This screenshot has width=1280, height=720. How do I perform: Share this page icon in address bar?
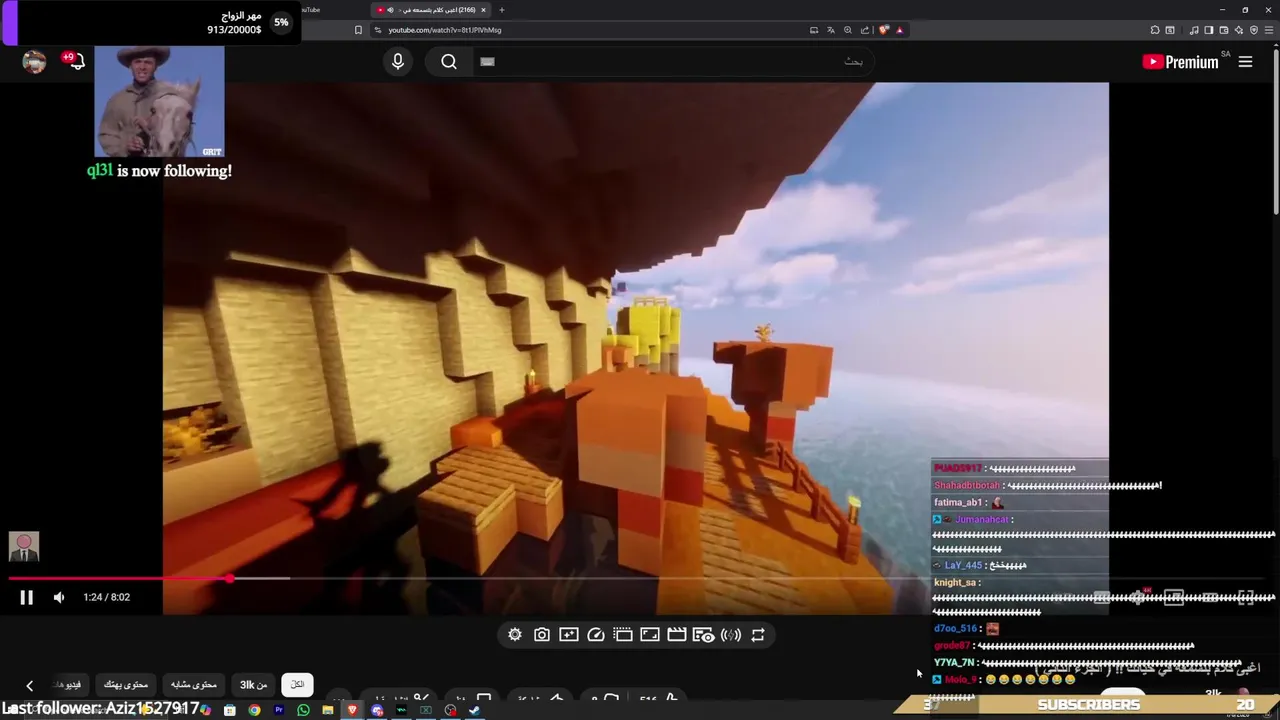pyautogui.click(x=865, y=30)
